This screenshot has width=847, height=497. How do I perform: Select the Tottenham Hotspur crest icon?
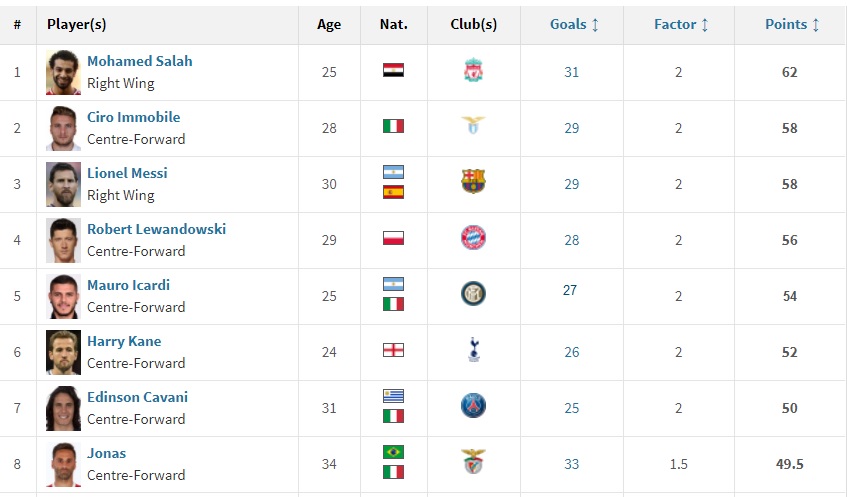[474, 350]
